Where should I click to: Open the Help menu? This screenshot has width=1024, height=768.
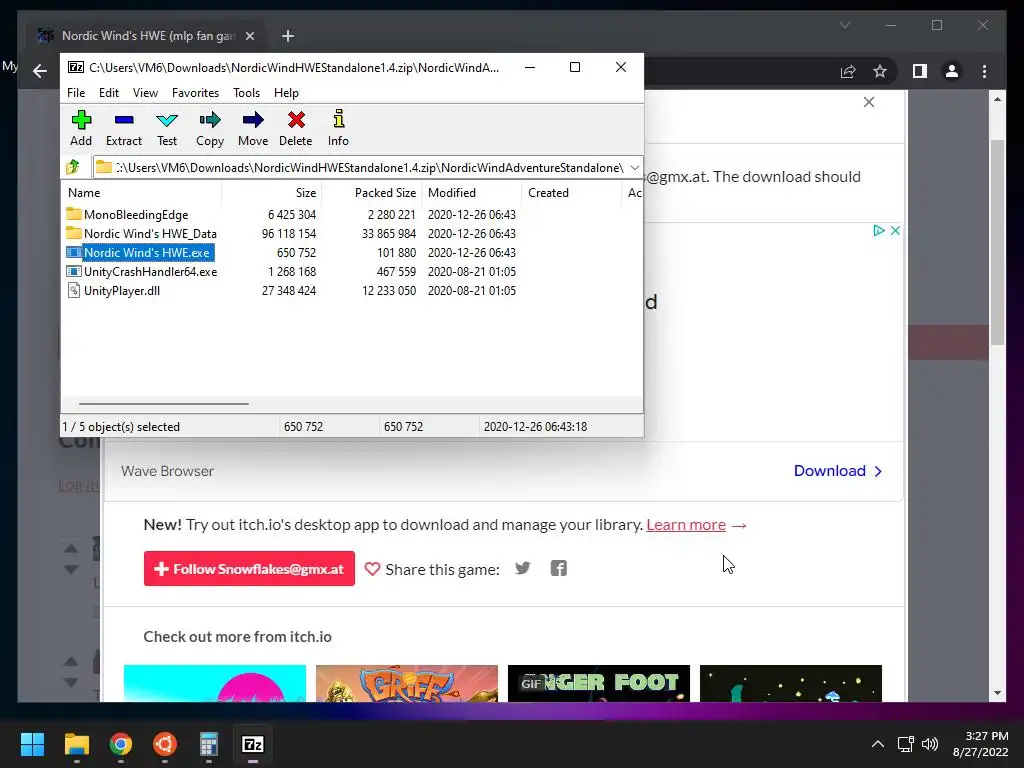click(x=286, y=93)
